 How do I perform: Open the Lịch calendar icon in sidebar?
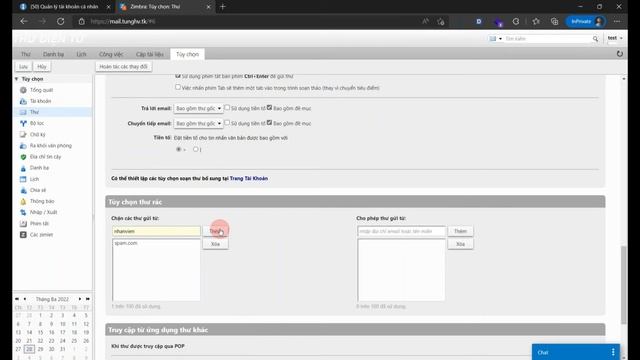pyautogui.click(x=23, y=179)
